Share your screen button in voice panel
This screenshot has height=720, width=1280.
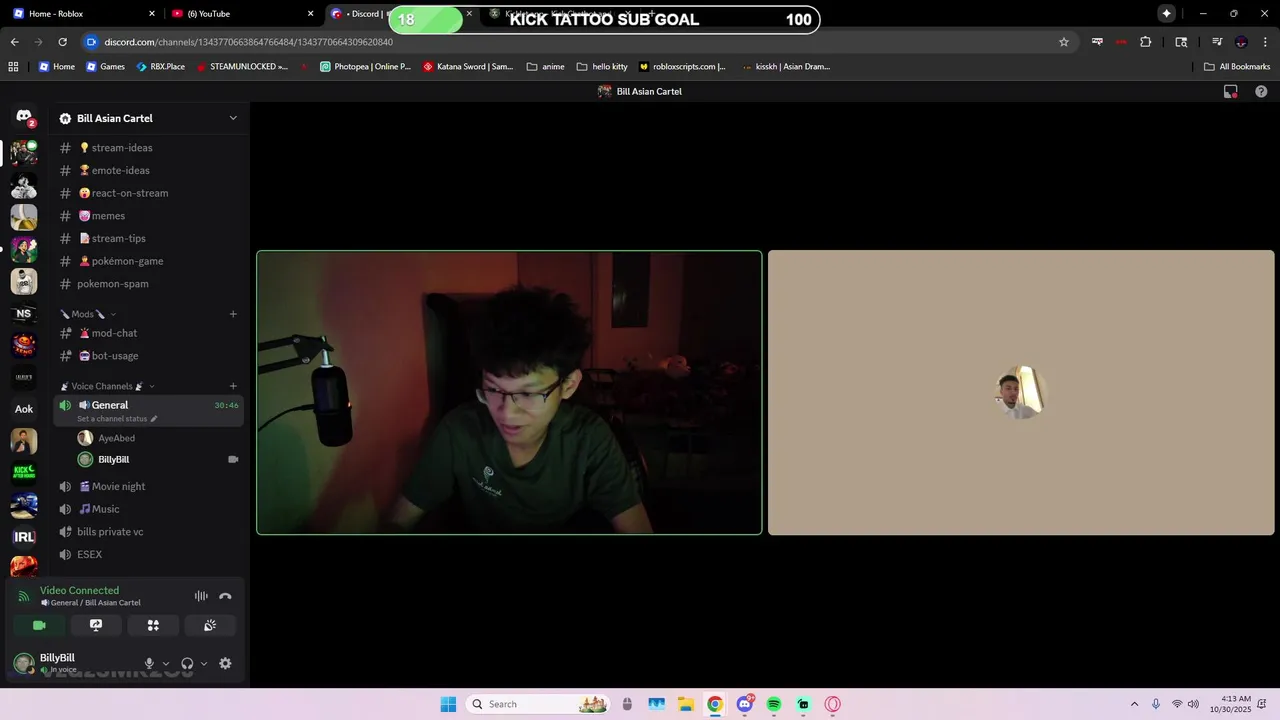tap(96, 625)
